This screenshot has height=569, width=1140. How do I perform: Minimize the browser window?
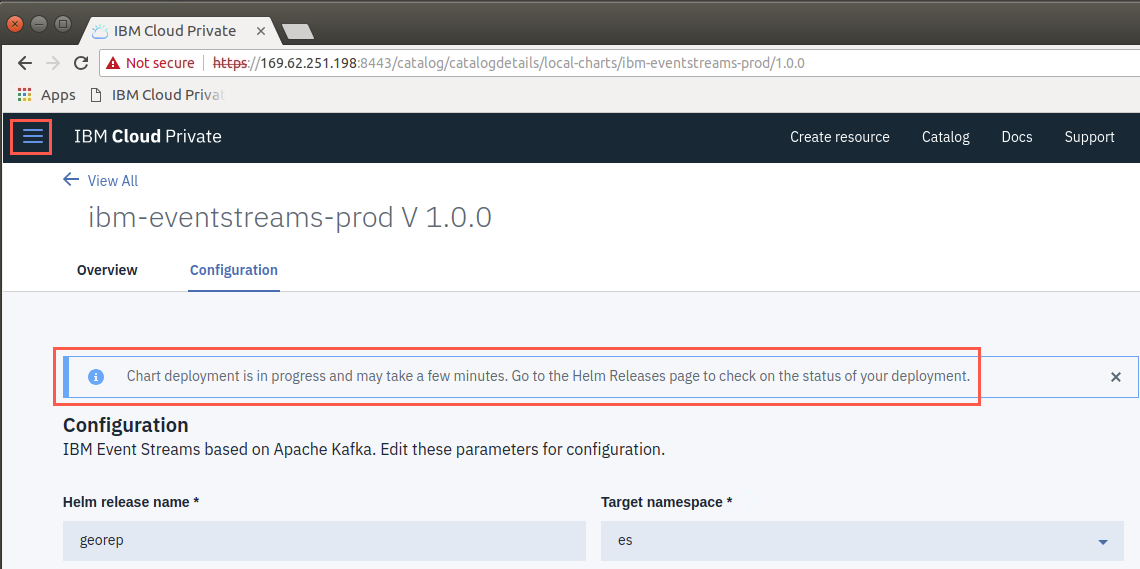tap(39, 24)
